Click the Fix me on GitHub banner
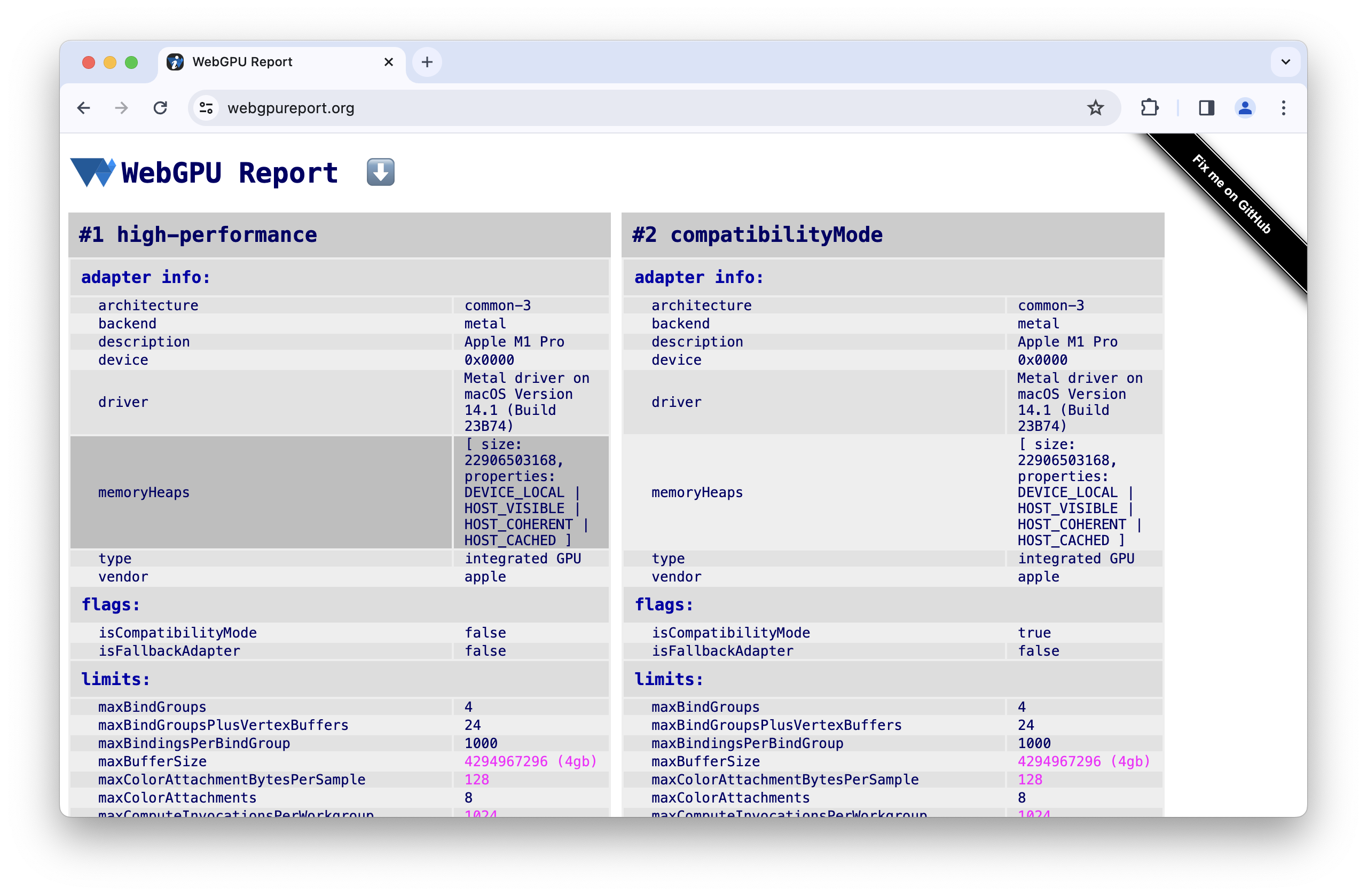The width and height of the screenshot is (1367, 896). tap(1230, 195)
